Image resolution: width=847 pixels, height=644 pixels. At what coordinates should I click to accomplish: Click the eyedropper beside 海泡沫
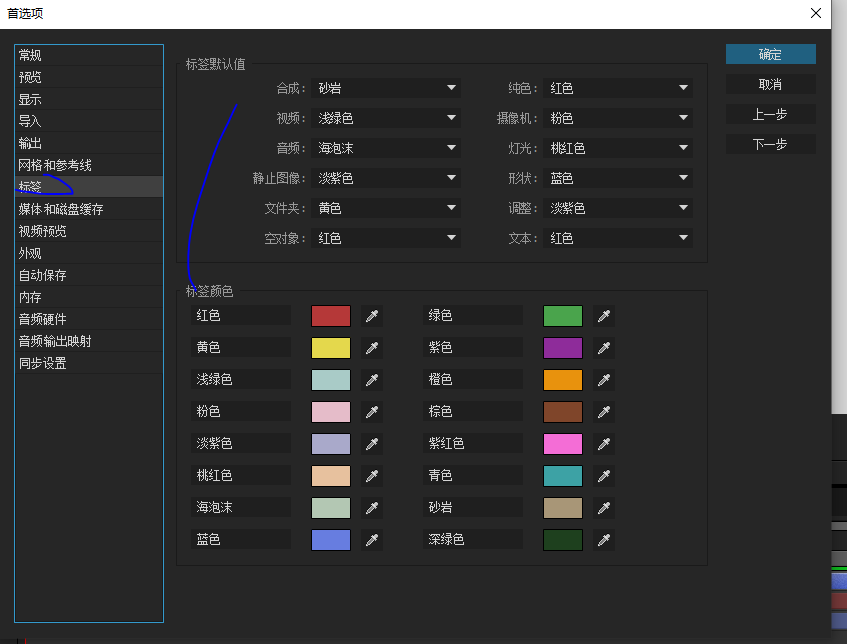(372, 507)
